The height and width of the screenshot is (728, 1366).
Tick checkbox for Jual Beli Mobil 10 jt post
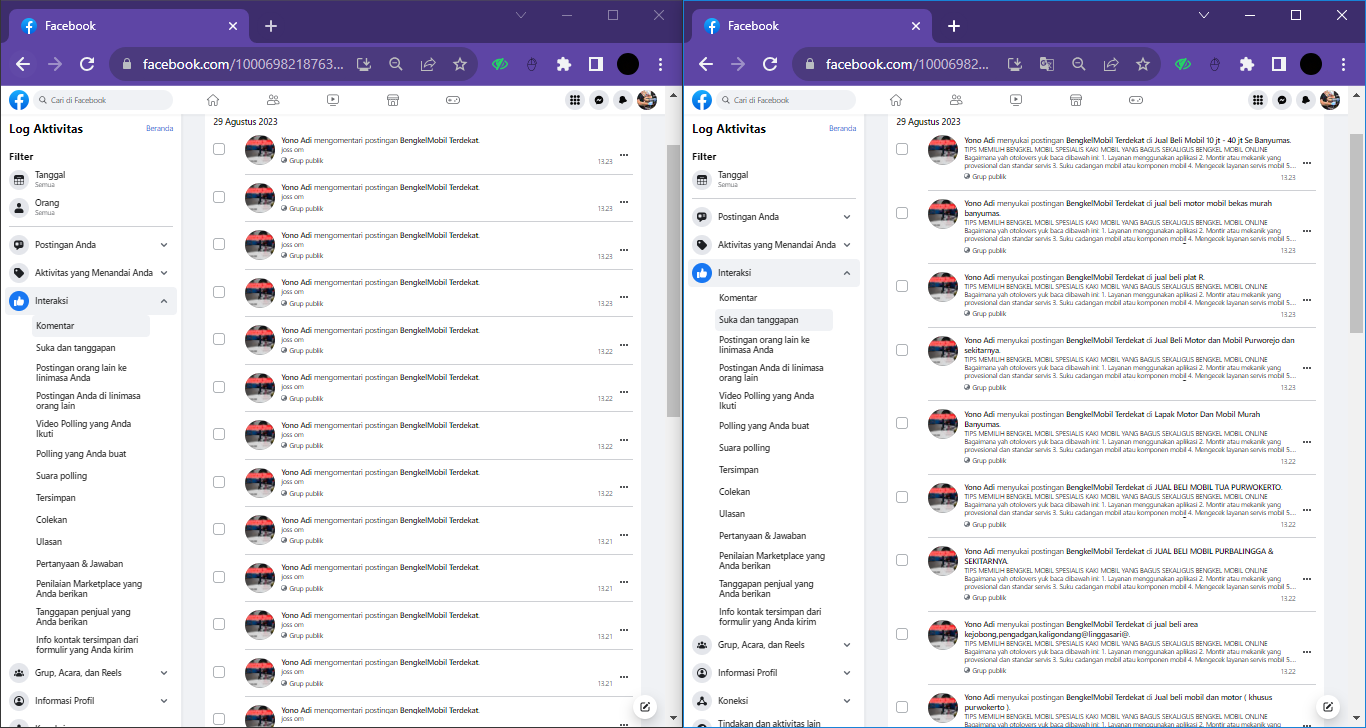902,149
